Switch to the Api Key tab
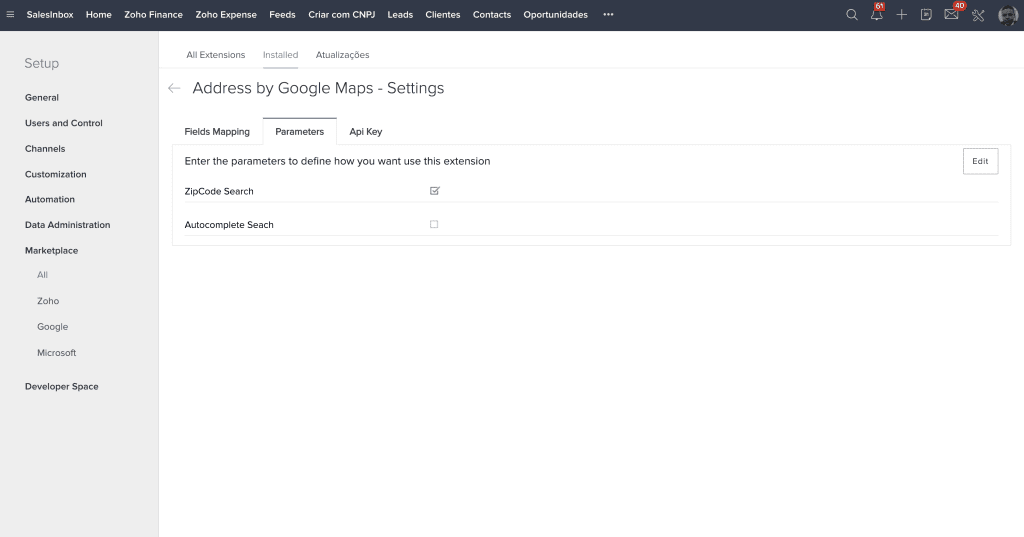This screenshot has width=1024, height=537. click(365, 131)
